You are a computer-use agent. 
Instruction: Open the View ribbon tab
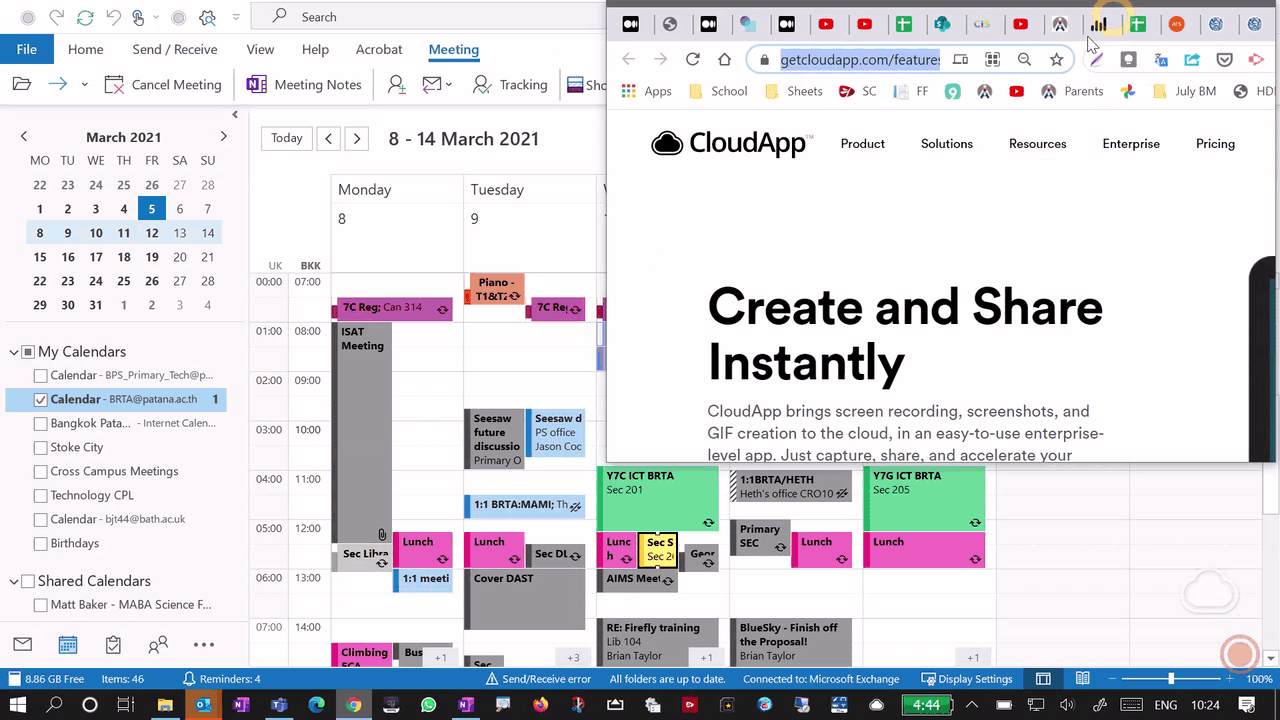click(260, 49)
